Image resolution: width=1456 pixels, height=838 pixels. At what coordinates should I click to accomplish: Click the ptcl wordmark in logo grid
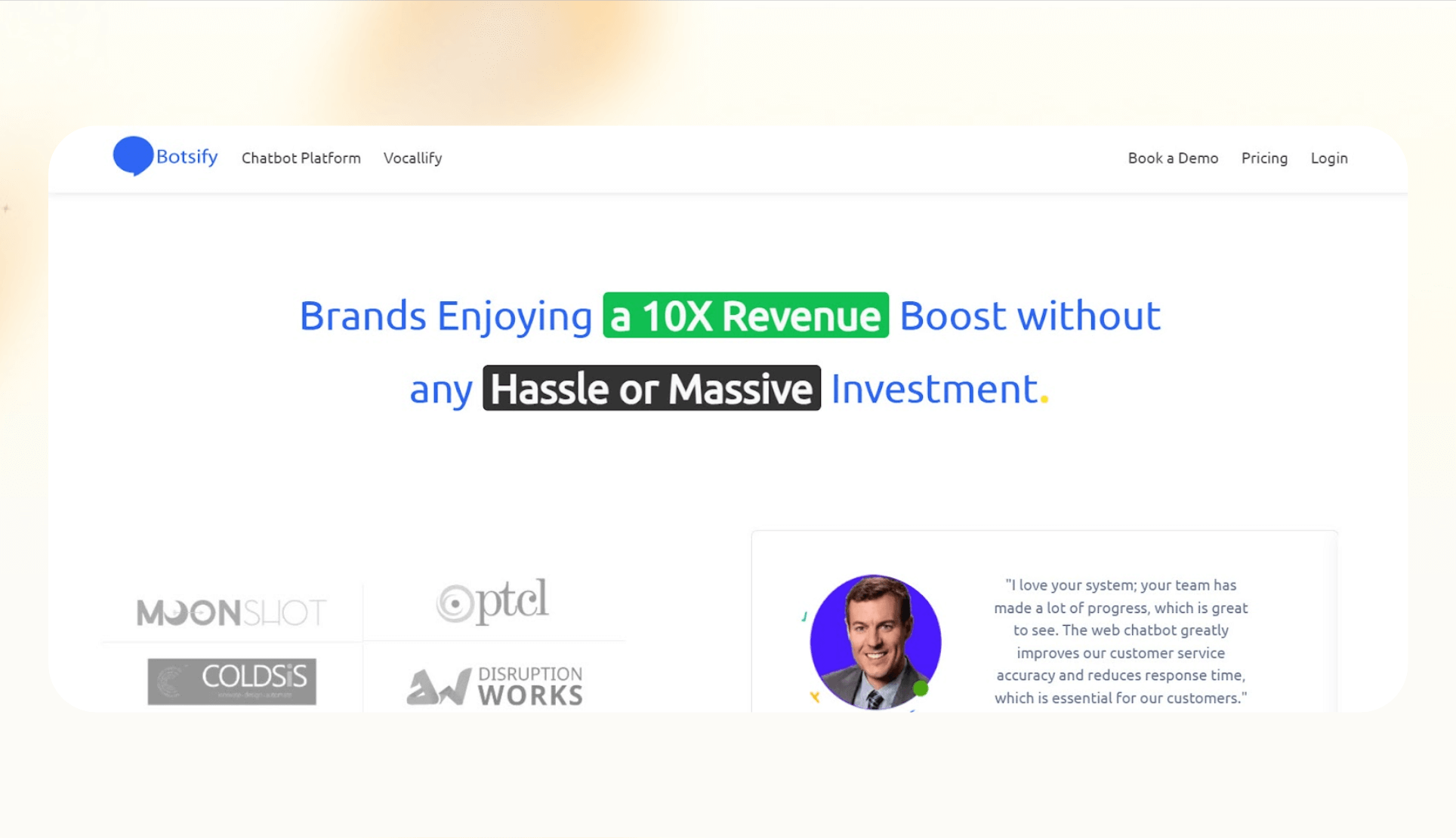tap(513, 600)
